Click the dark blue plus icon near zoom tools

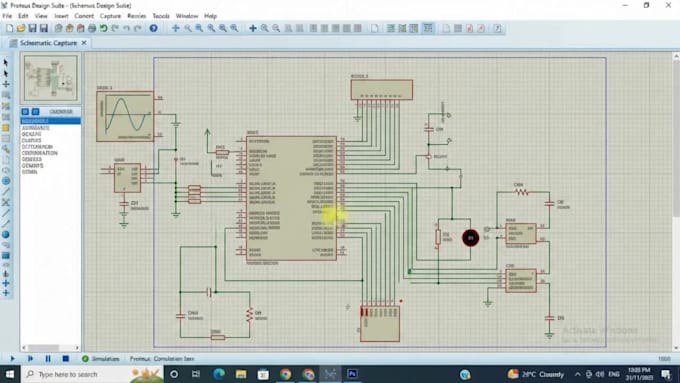(253, 28)
